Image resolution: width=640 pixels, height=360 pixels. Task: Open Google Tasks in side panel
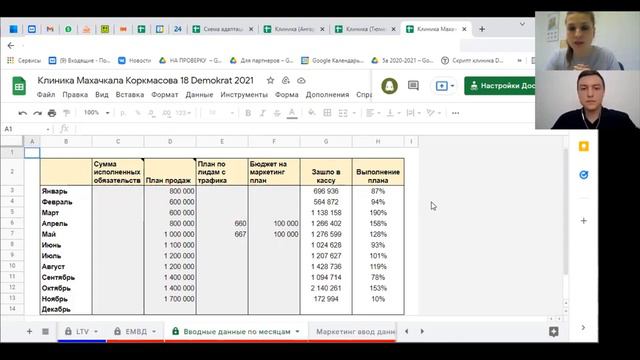(x=584, y=175)
